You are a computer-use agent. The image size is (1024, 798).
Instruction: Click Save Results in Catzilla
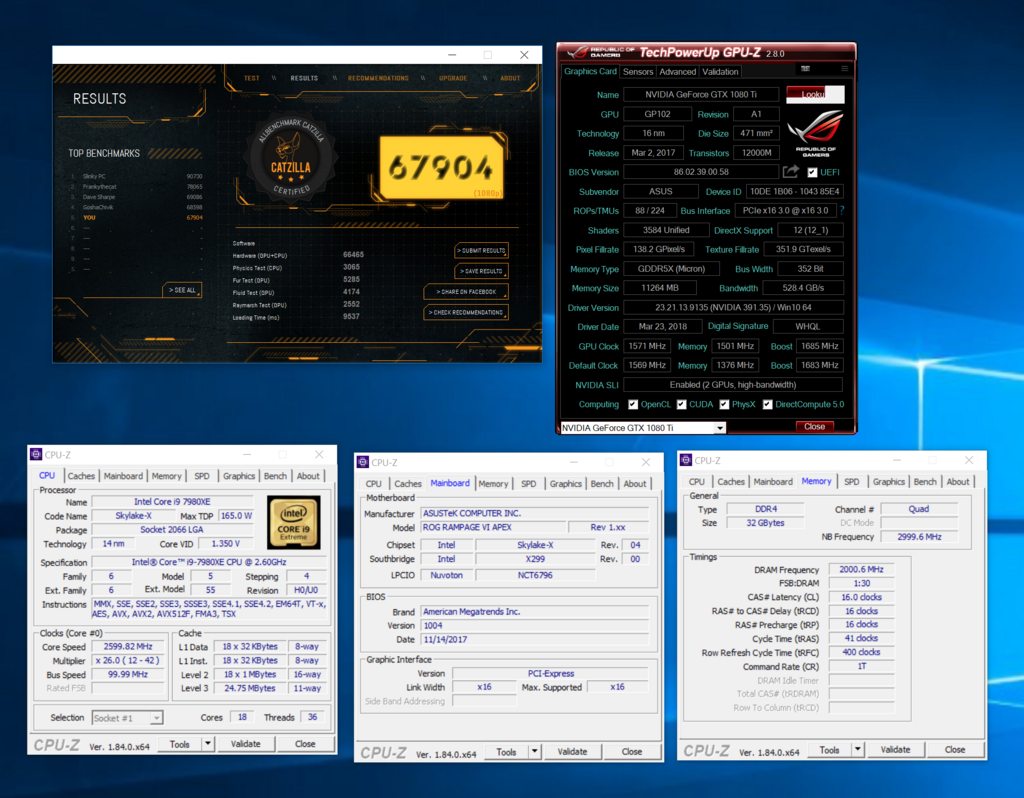click(x=481, y=271)
